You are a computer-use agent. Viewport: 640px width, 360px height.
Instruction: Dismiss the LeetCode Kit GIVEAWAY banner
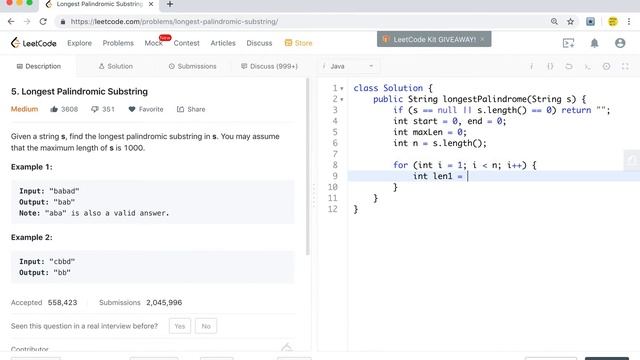482,39
